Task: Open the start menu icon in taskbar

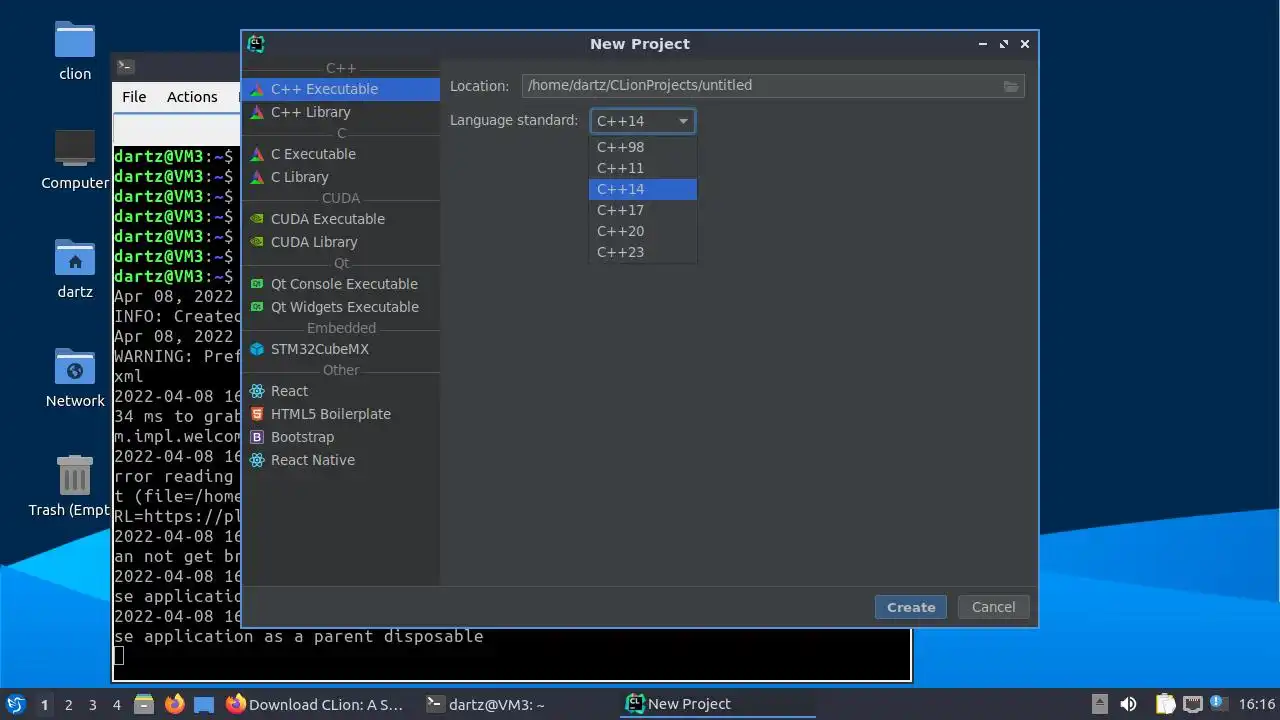Action: click(x=15, y=704)
